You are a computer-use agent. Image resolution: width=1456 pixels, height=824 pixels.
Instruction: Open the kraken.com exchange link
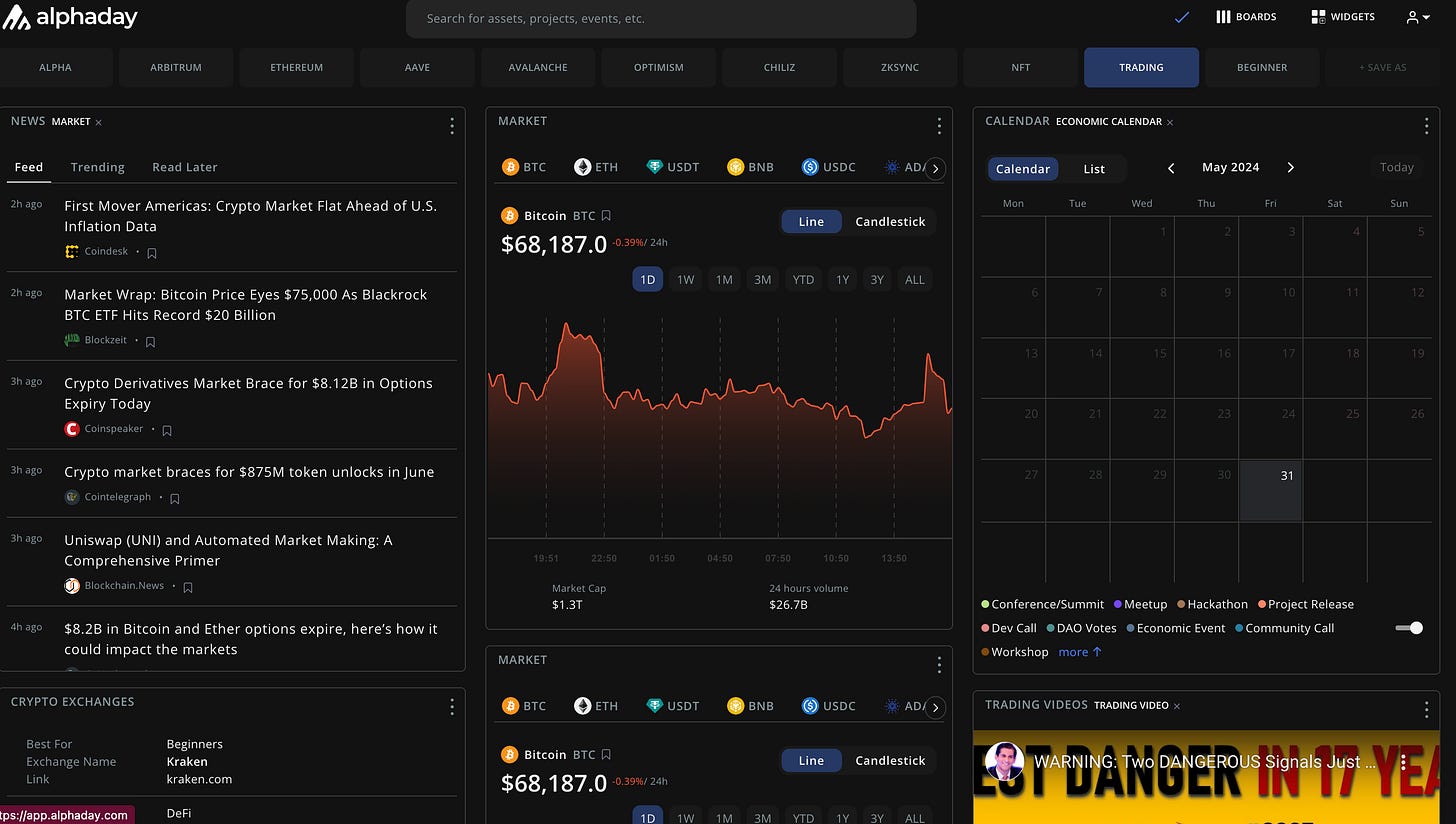tap(199, 779)
